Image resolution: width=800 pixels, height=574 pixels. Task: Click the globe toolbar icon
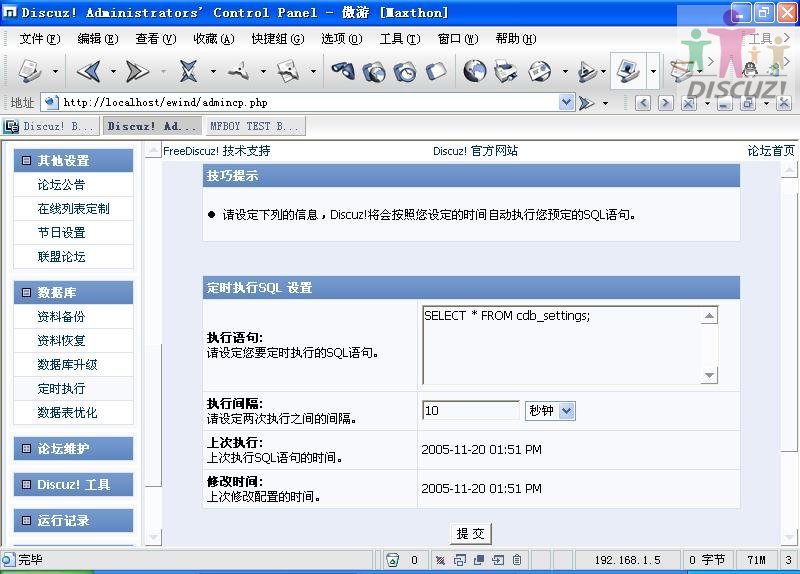(x=474, y=71)
